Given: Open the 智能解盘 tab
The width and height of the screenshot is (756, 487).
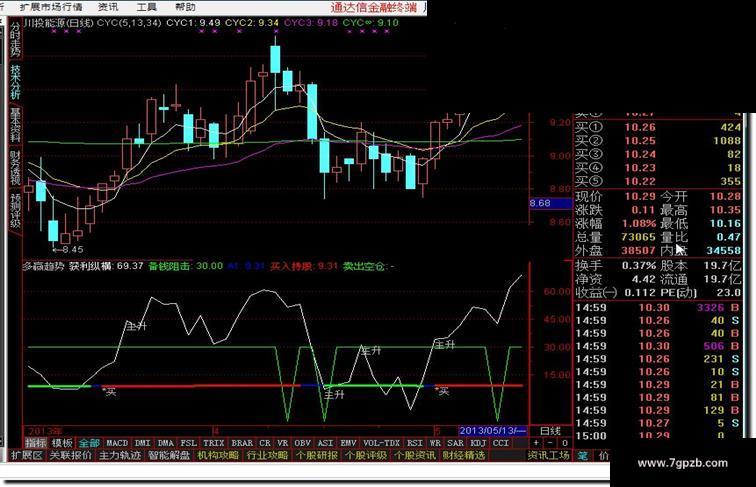Looking at the screenshot, I should pos(169,455).
